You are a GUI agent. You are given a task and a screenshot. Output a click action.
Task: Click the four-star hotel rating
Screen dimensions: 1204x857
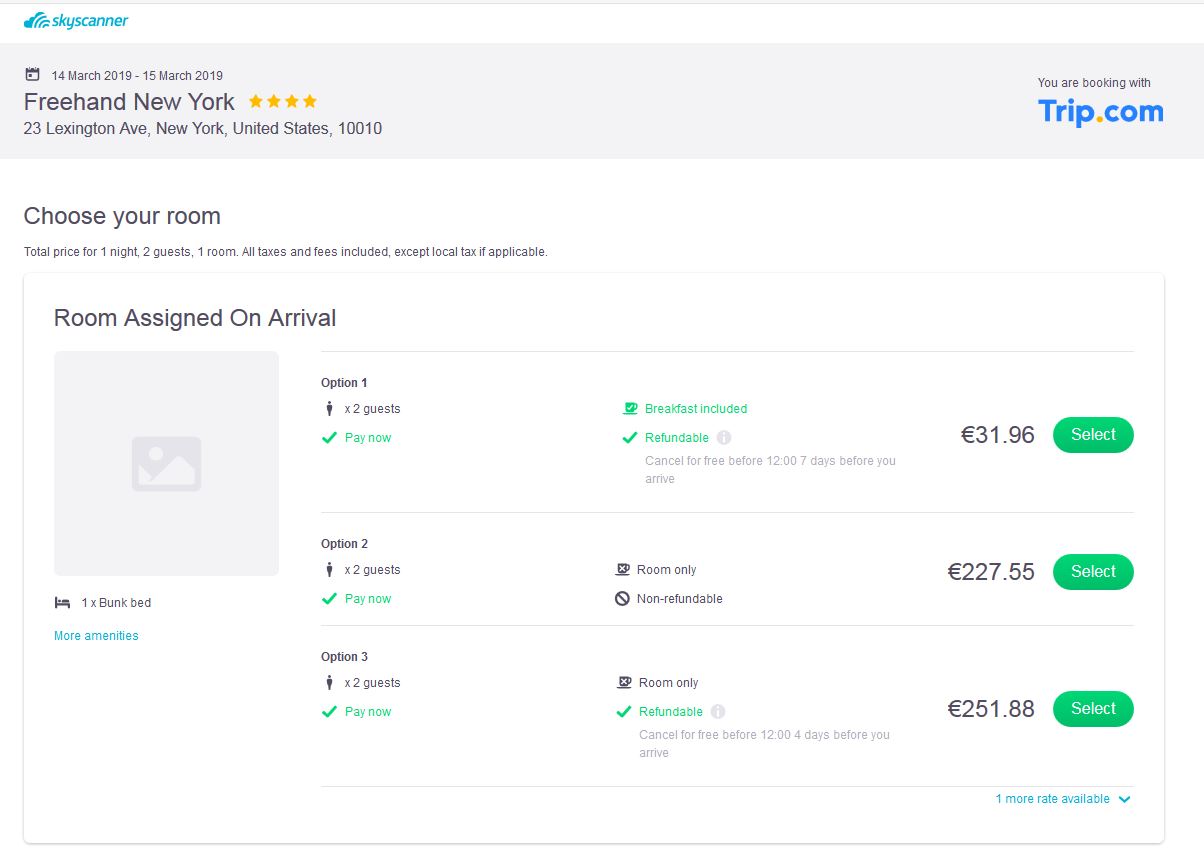283,101
